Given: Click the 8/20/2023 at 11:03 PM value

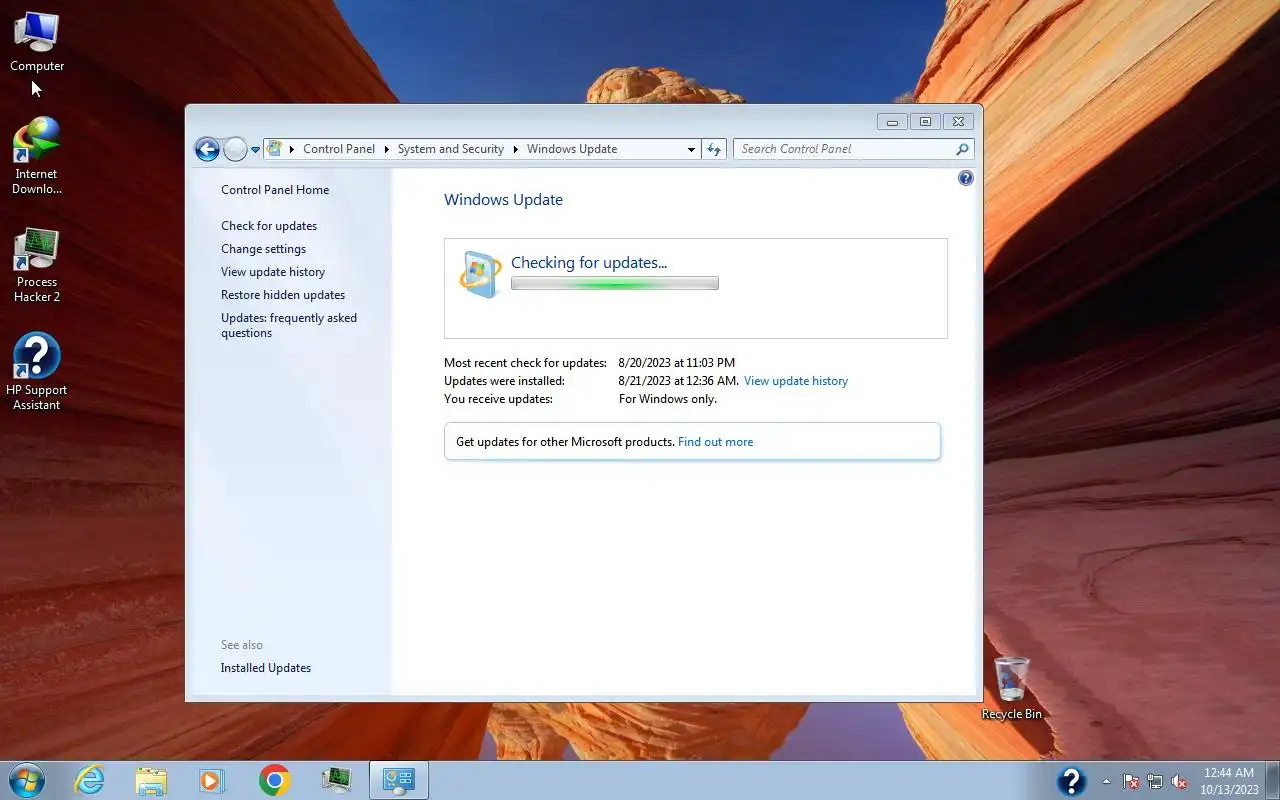Looking at the screenshot, I should point(677,363).
